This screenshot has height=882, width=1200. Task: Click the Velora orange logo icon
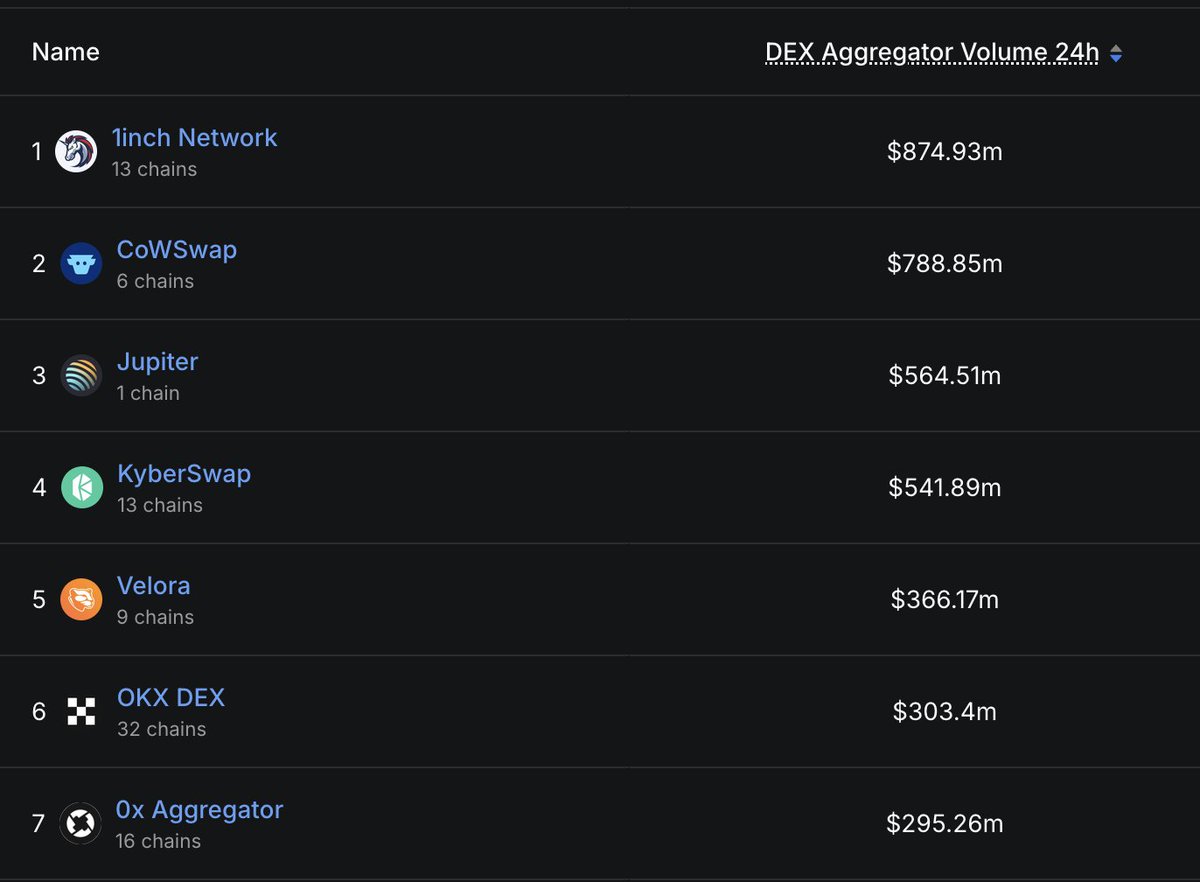(81, 600)
